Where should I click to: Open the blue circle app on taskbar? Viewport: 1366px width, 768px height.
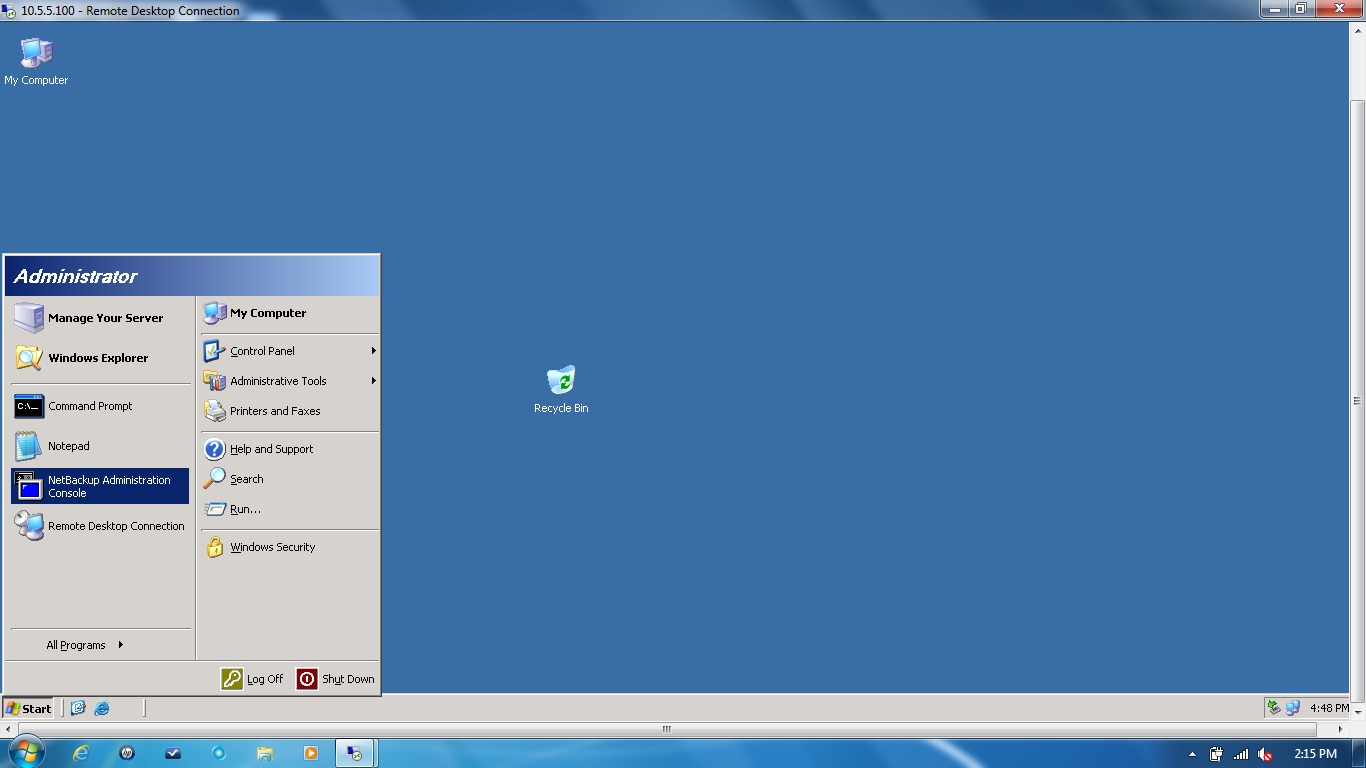pos(219,753)
